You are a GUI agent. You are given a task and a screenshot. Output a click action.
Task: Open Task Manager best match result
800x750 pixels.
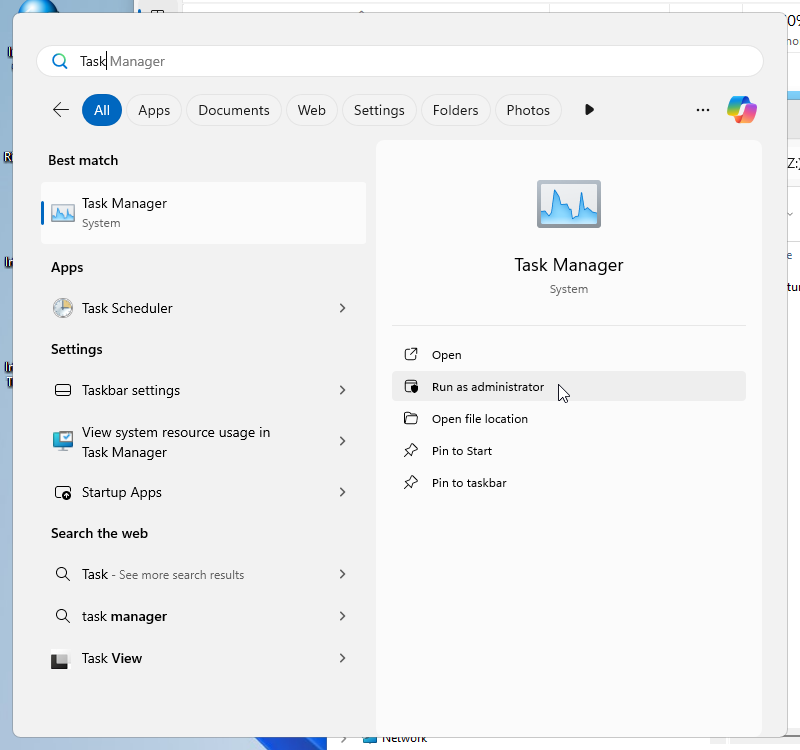(204, 213)
